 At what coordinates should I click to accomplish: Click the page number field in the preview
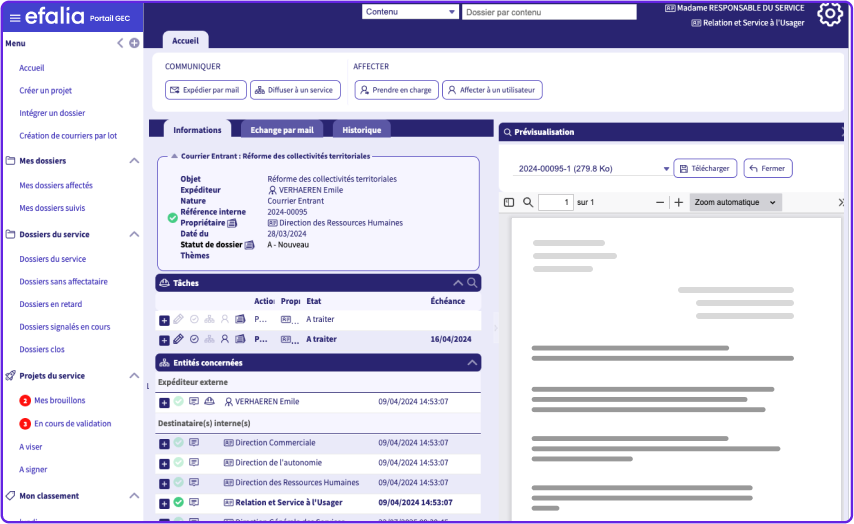(x=556, y=202)
